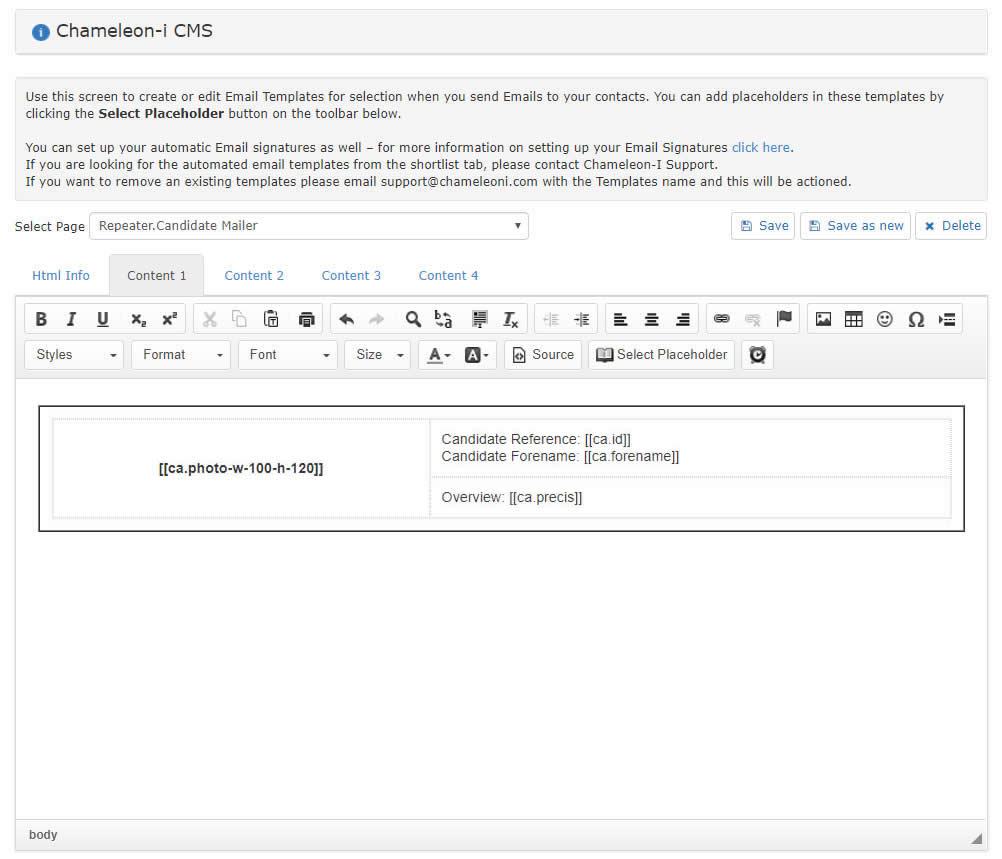Screen dimensions: 1002x859
Task: Insert a table using the table icon
Action: click(854, 320)
